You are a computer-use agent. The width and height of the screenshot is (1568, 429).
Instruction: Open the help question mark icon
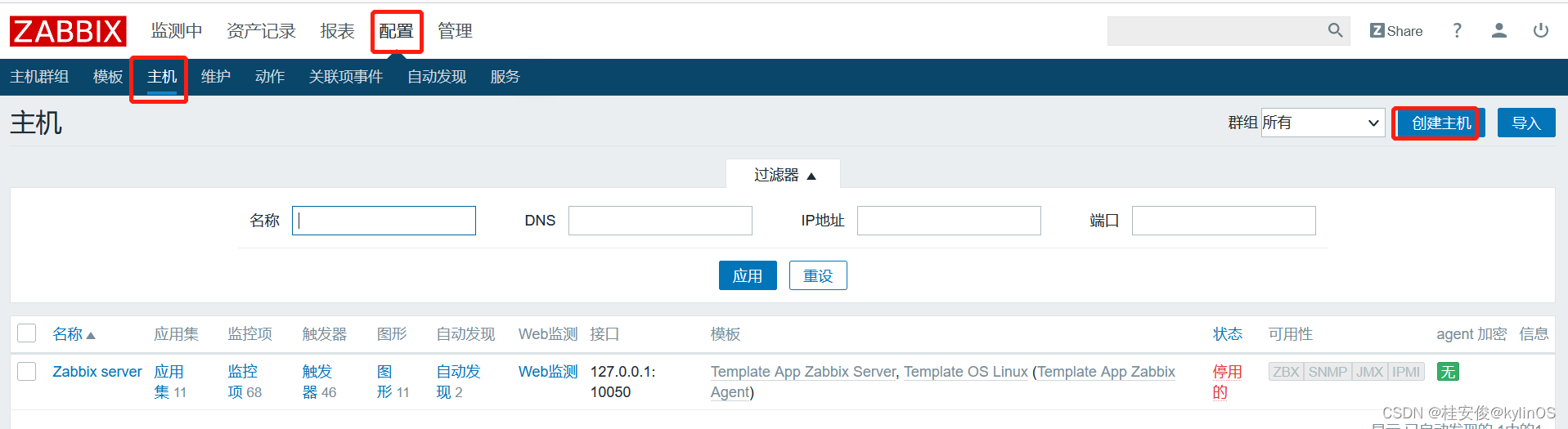1457,31
